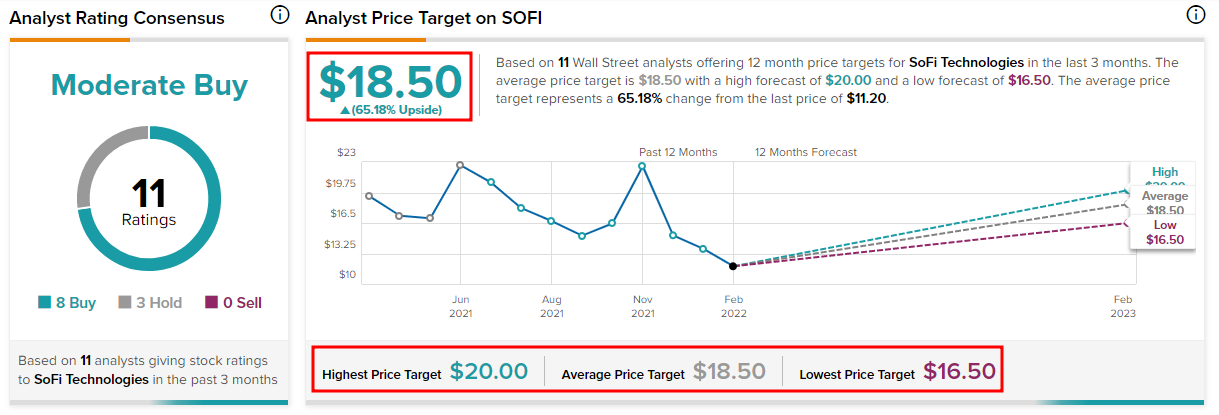Select the 12 Months Forecast chart label
Image resolution: width=1219 pixels, height=415 pixels.
point(806,152)
